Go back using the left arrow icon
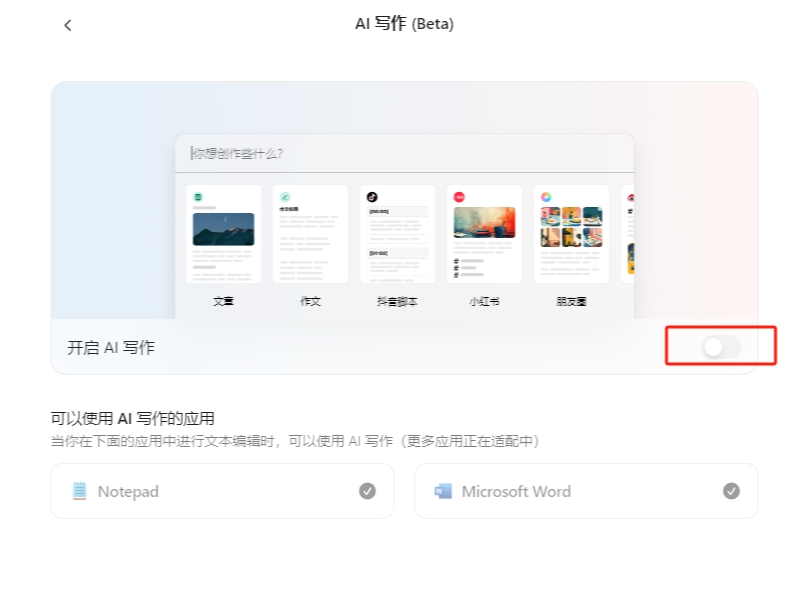 (x=68, y=25)
